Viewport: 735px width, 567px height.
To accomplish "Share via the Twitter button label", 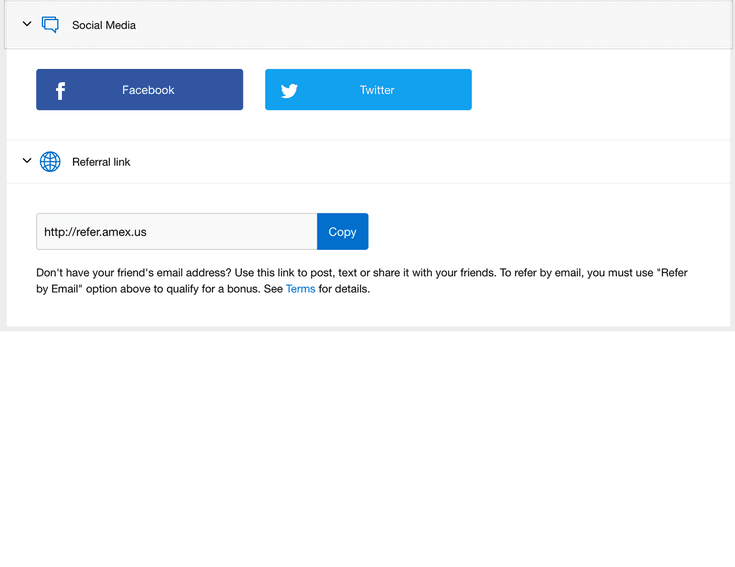I will (377, 90).
